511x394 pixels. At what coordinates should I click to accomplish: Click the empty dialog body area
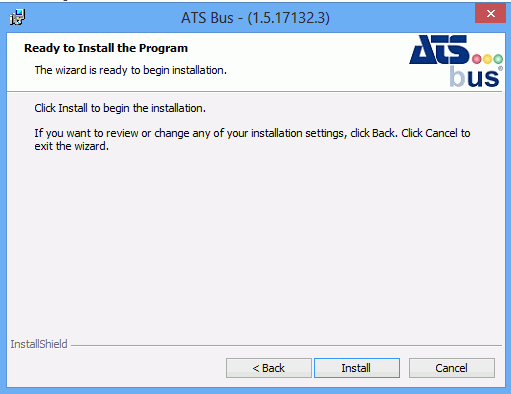(255, 243)
